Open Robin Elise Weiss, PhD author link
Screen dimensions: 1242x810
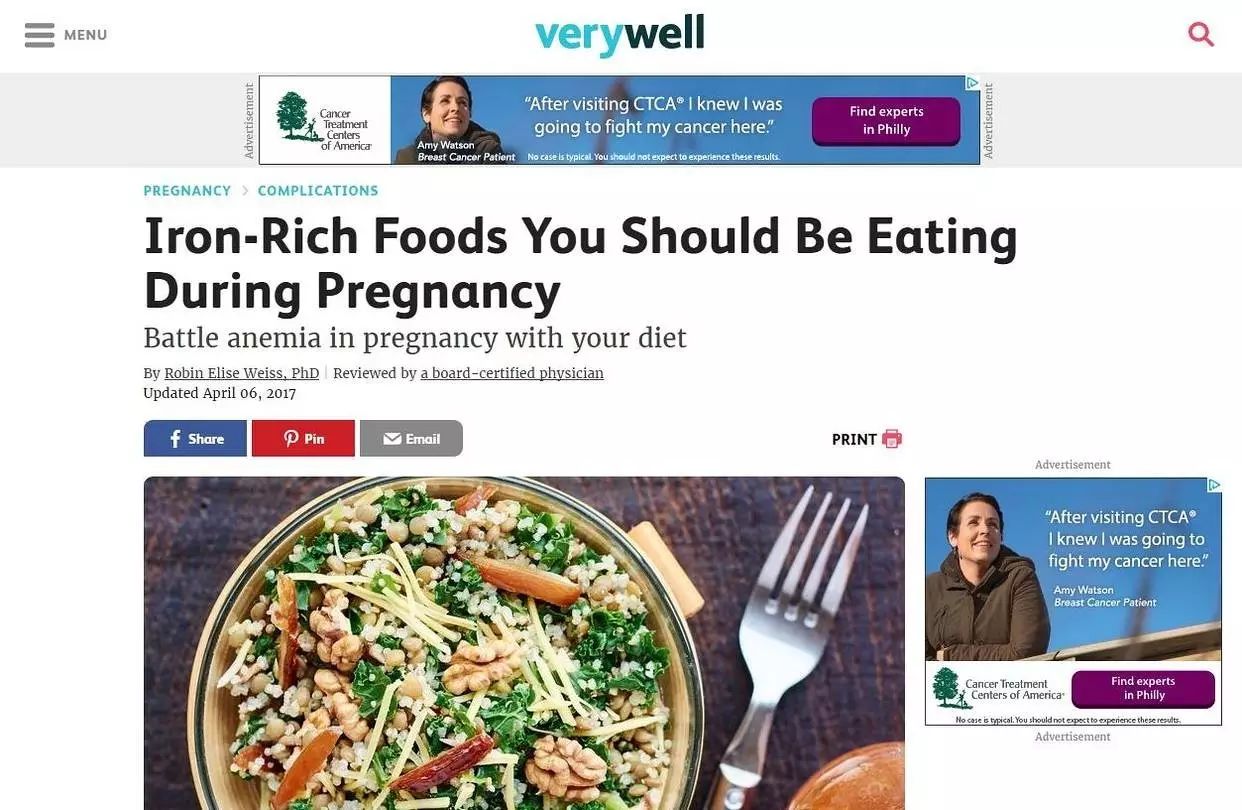click(x=242, y=373)
